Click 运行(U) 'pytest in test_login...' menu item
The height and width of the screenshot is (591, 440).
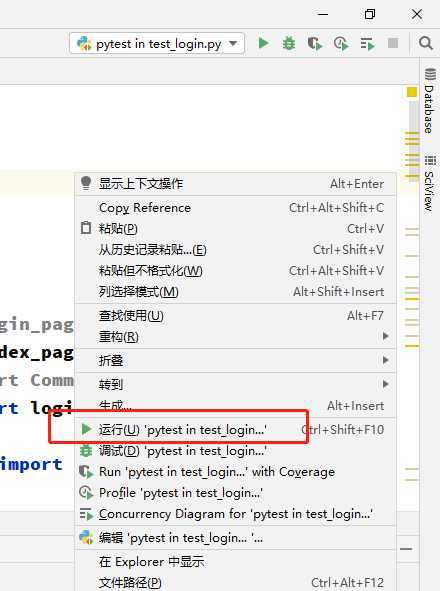[235, 430]
